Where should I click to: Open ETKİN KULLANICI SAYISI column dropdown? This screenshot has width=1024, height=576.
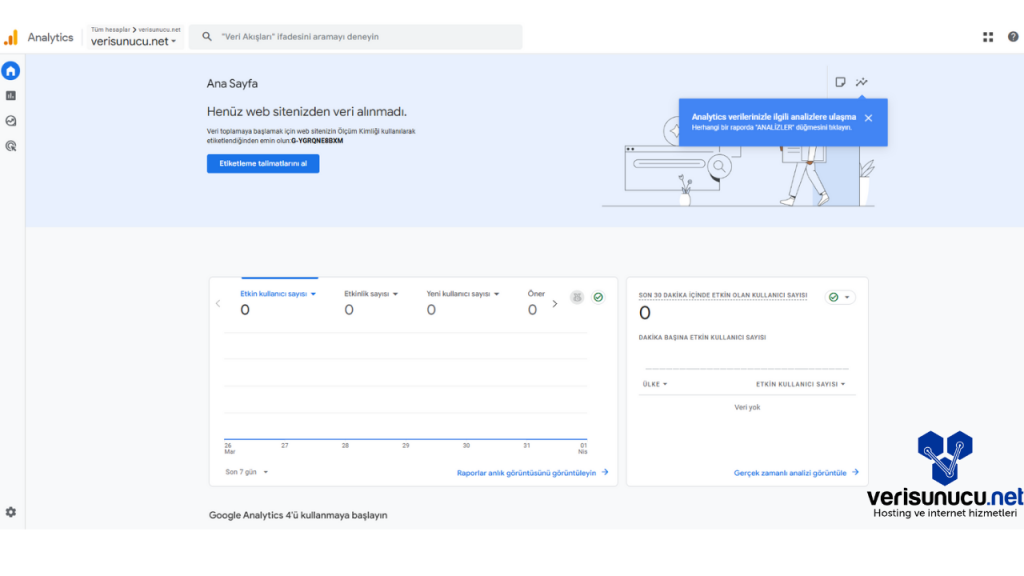point(801,384)
